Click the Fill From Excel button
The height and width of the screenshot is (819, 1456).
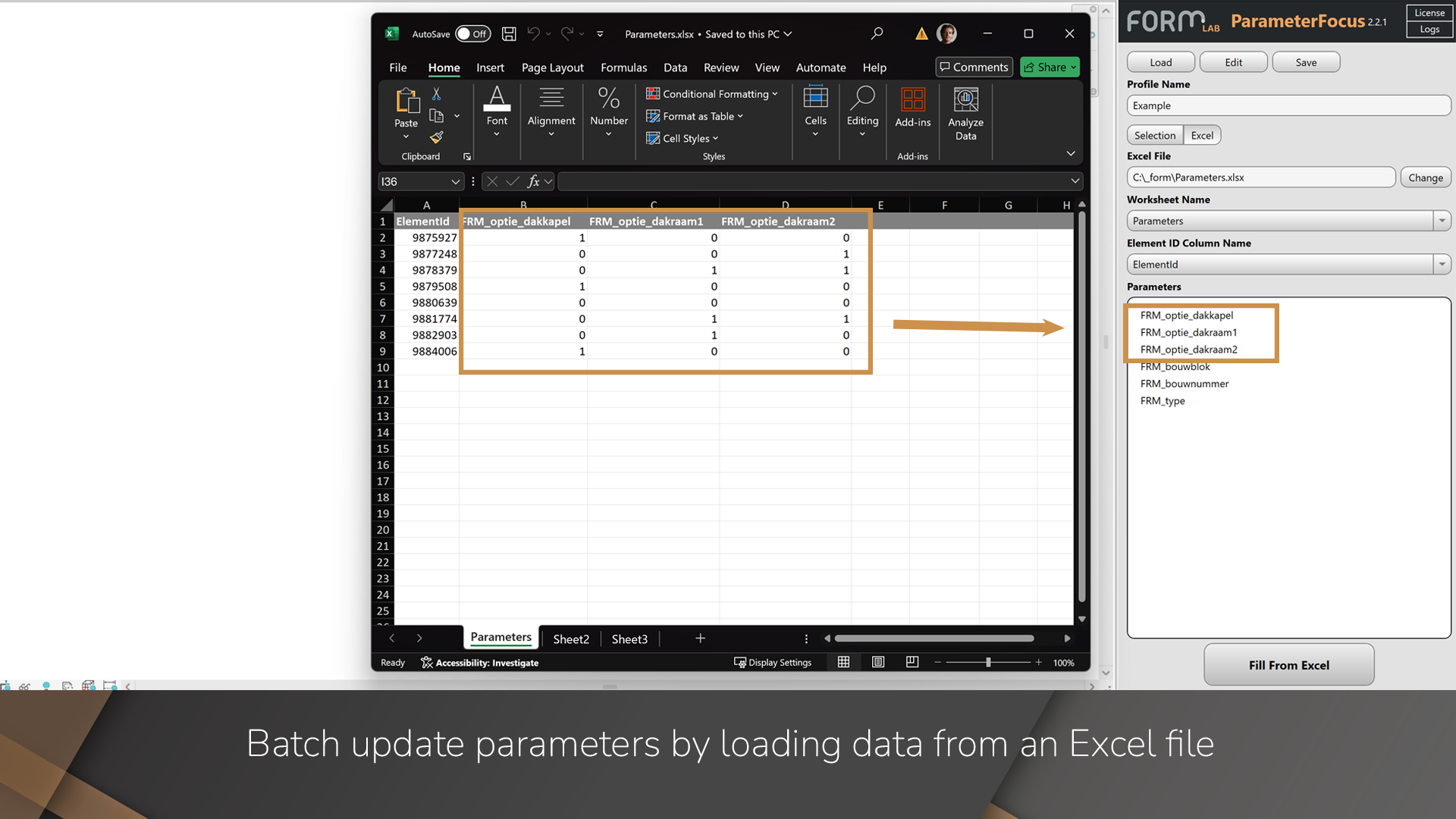1288,665
